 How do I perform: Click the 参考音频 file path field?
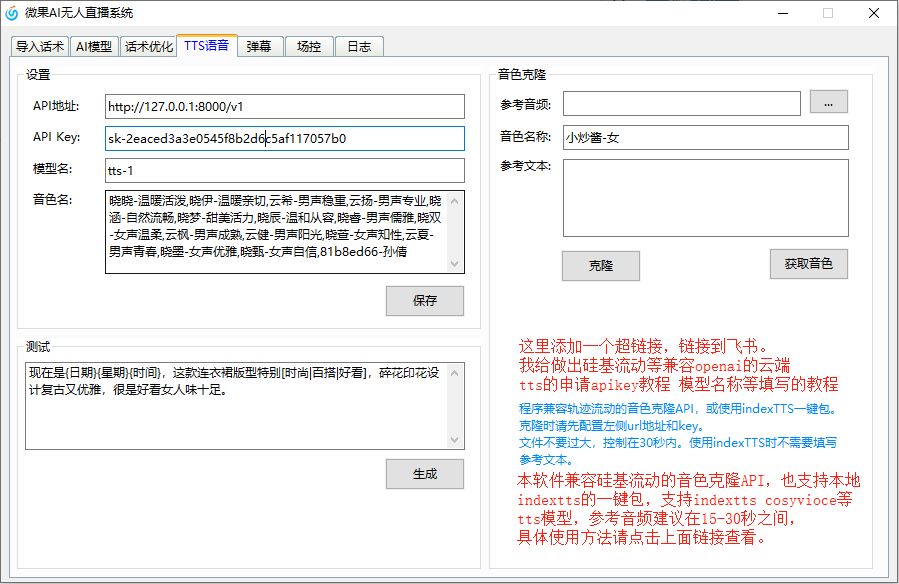681,104
